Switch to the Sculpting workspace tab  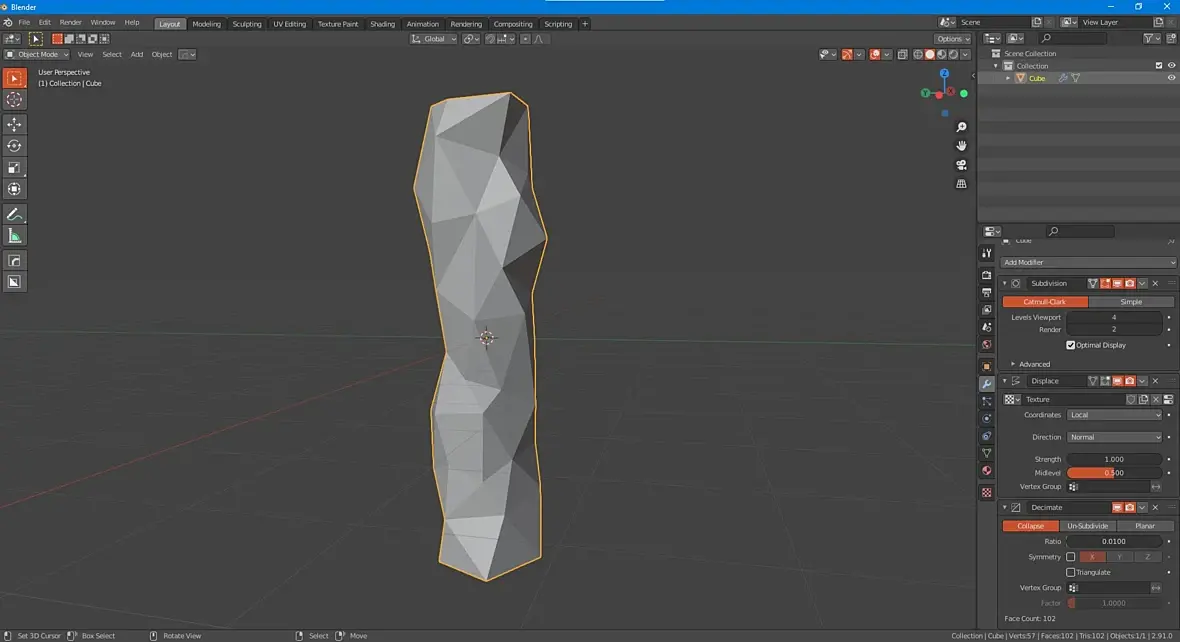(x=246, y=23)
